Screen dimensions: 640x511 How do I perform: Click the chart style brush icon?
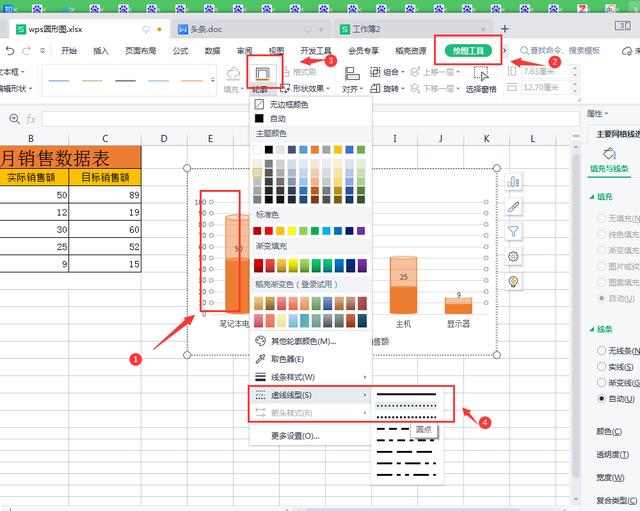coord(513,206)
